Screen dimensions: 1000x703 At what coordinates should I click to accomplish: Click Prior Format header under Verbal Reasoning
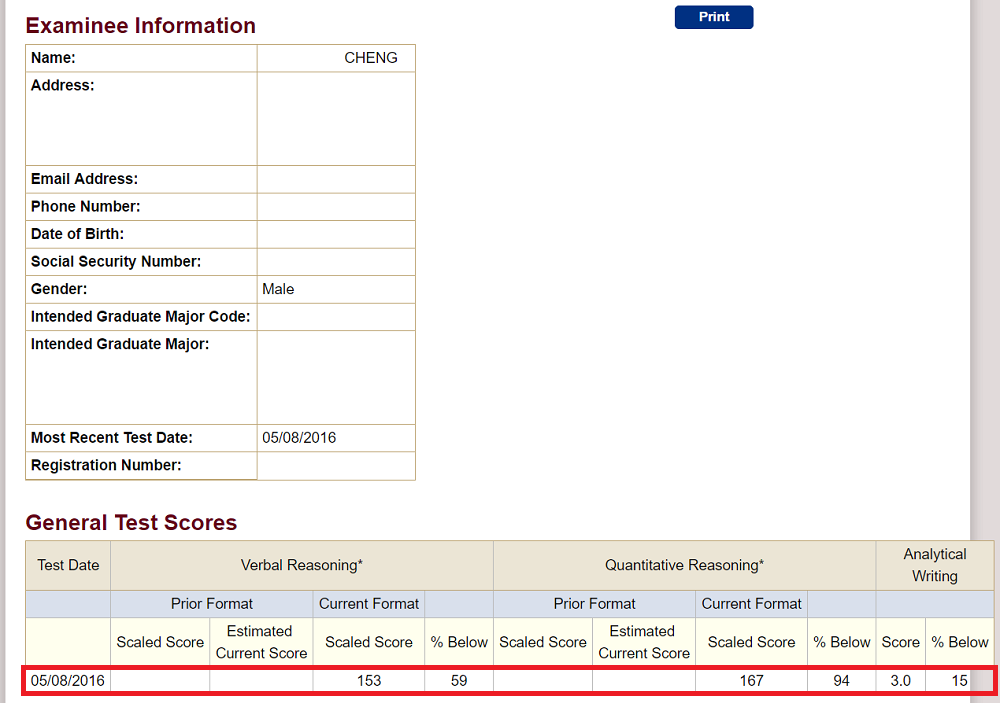[x=212, y=603]
